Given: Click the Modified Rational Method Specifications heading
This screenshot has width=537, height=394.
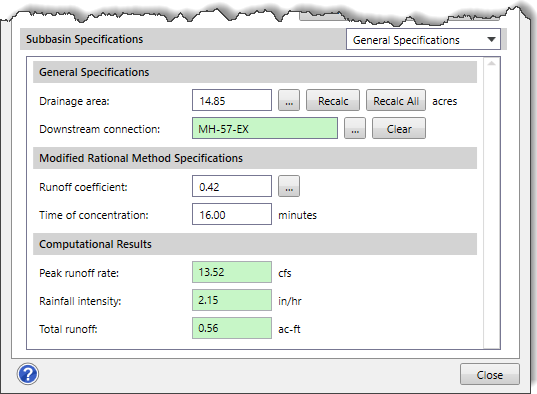Looking at the screenshot, I should [x=141, y=158].
